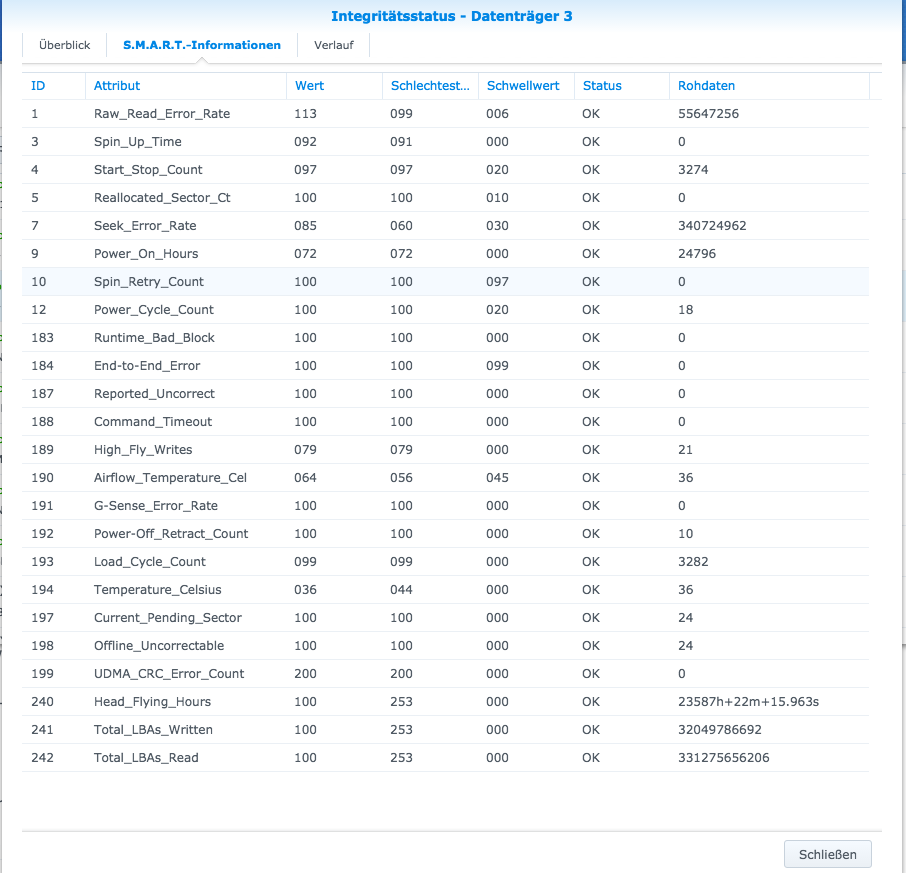
Task: Click raw data value 32049786692
Action: [x=719, y=730]
